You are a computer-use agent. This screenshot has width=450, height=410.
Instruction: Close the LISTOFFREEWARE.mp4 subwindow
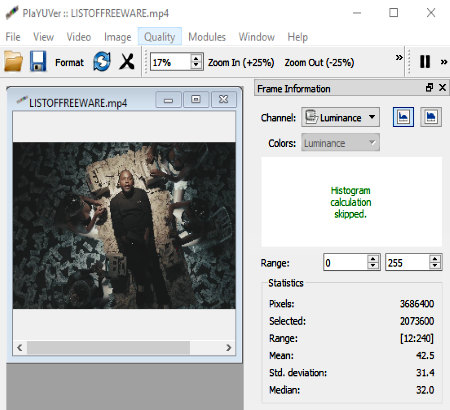tap(223, 99)
